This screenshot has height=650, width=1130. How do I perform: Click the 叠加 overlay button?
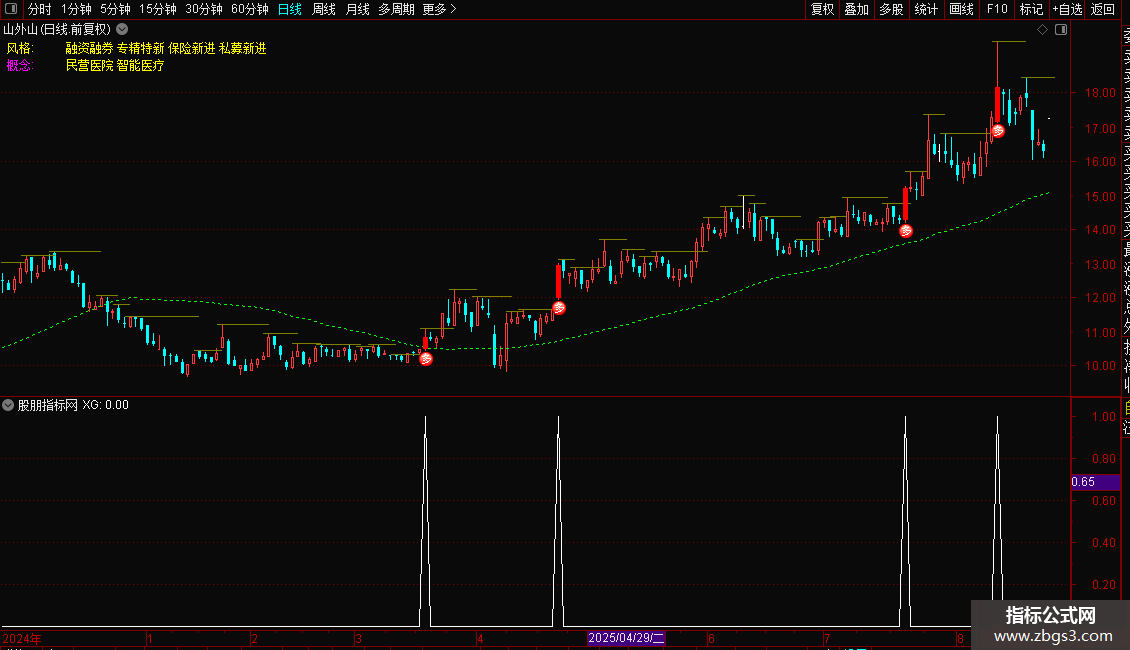coord(857,9)
